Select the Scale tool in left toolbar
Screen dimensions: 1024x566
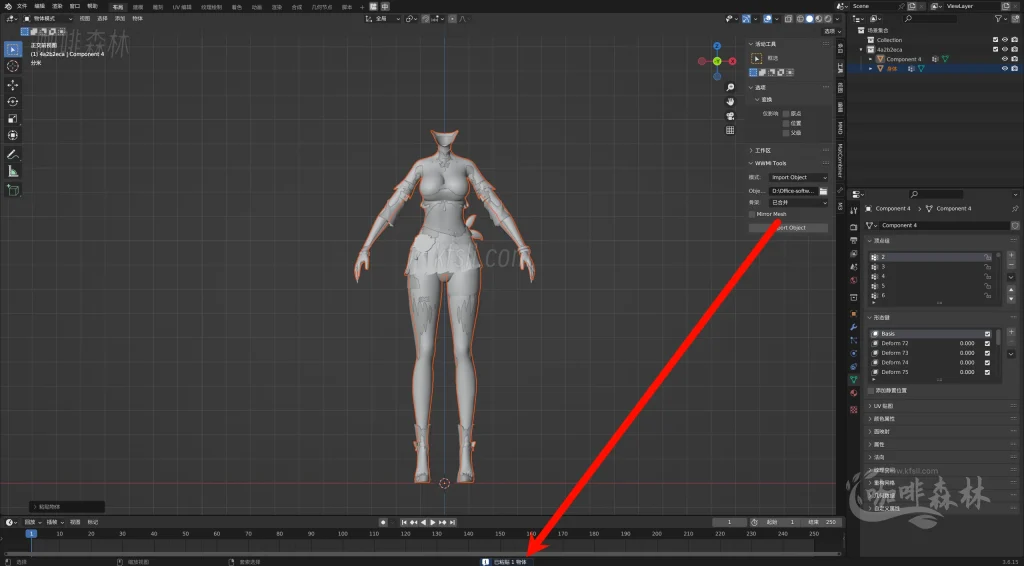[12, 118]
